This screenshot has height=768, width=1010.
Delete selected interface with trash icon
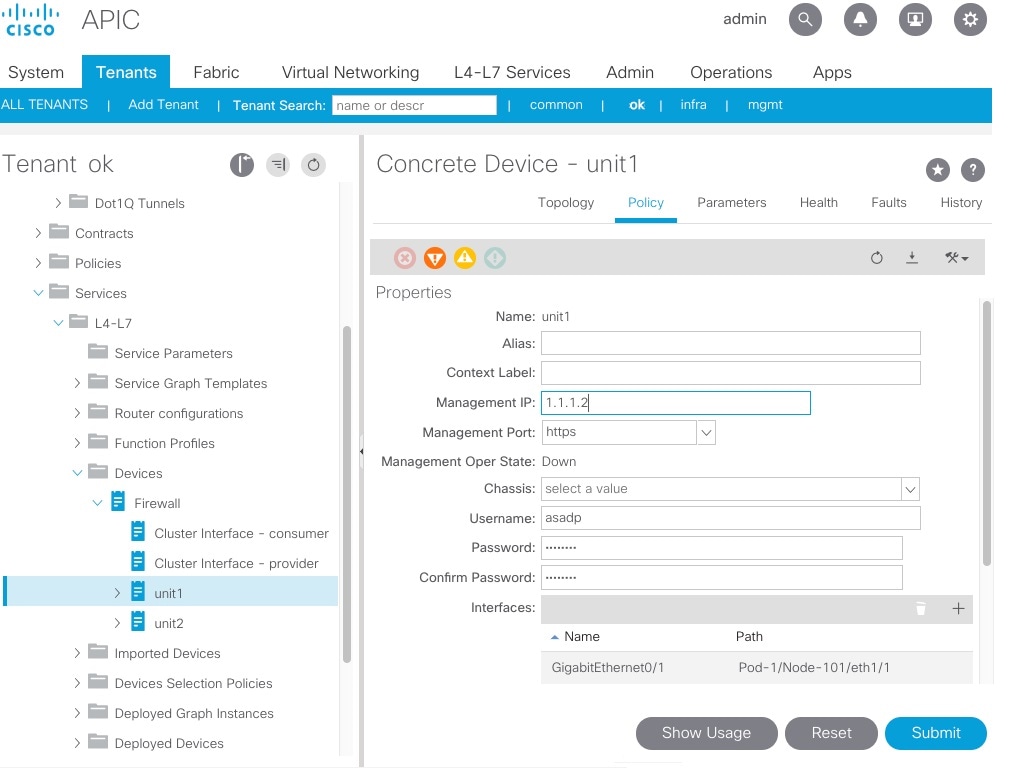point(921,609)
